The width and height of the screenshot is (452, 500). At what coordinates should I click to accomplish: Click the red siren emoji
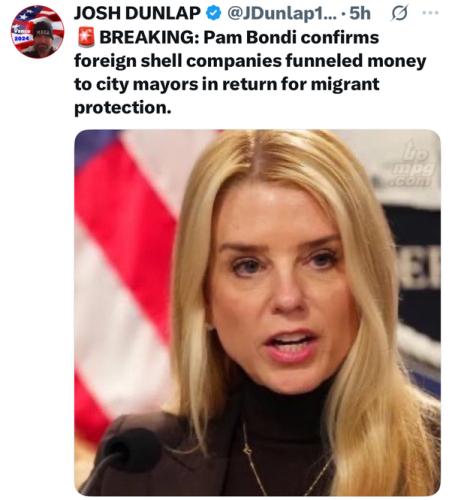coord(86,37)
